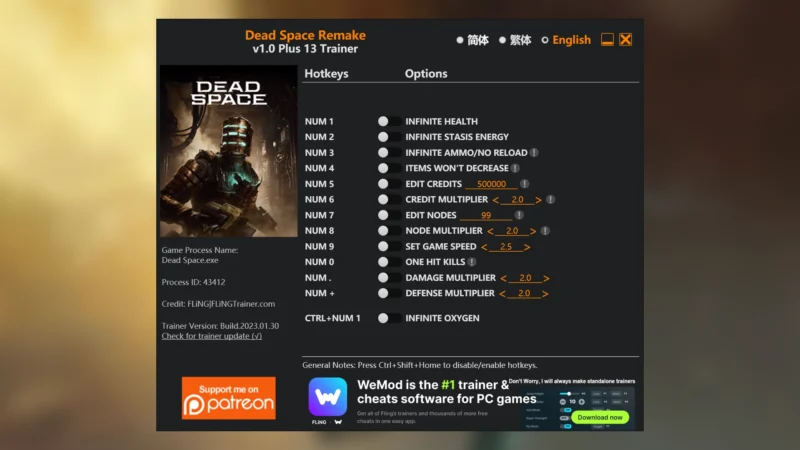Click the Edit Nodes value field 99
Viewport: 800px width, 450px height.
click(486, 215)
